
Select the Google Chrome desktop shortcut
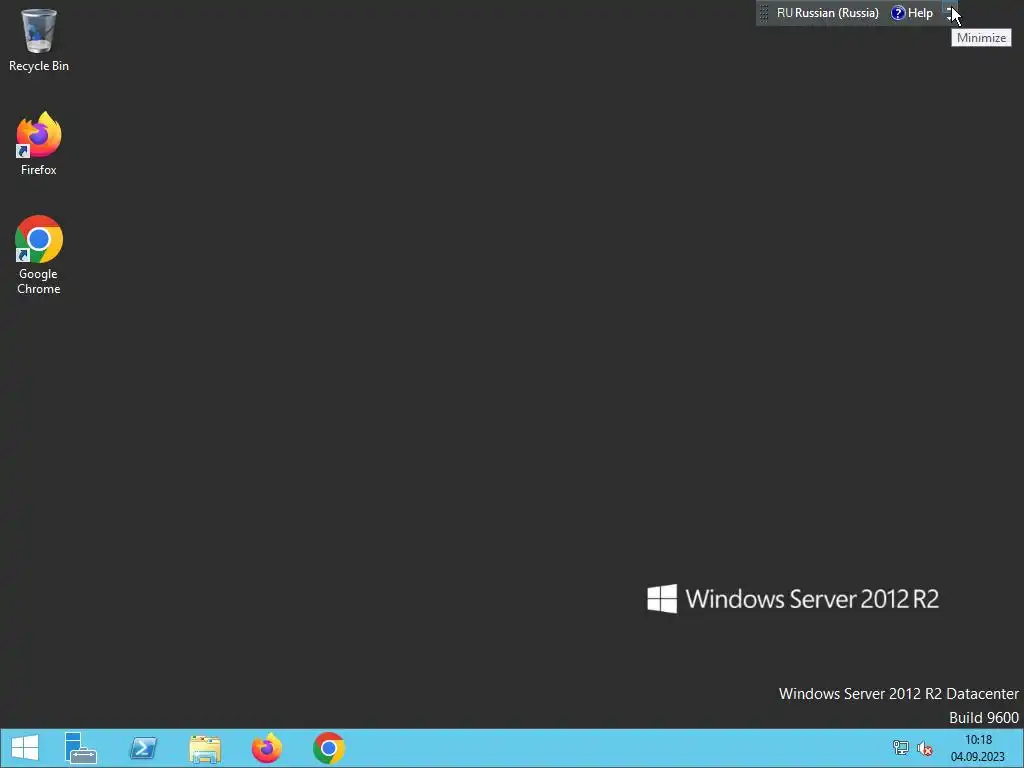click(x=39, y=255)
